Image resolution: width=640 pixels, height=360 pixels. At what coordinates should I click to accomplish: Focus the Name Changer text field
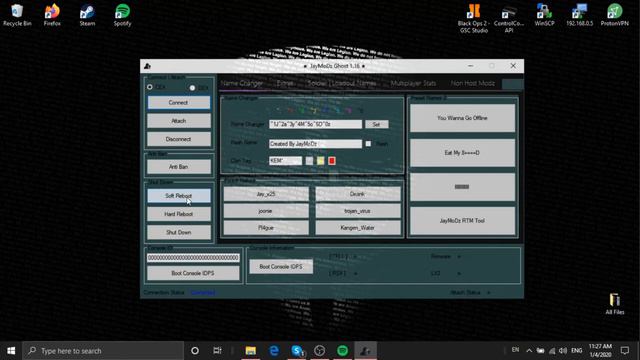coord(315,124)
